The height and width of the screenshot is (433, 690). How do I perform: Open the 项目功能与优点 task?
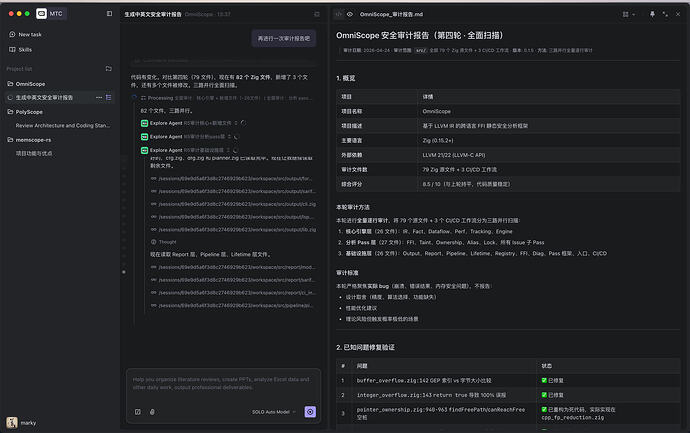[x=34, y=154]
